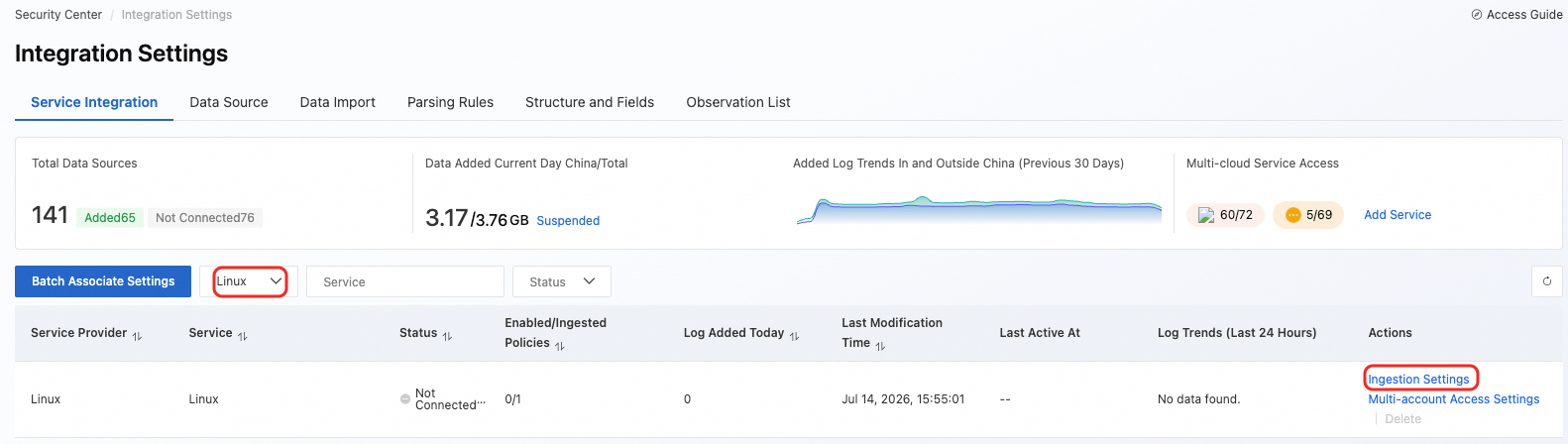This screenshot has width=1568, height=444.
Task: Click the Access Guide compass icon
Action: pos(1477,15)
